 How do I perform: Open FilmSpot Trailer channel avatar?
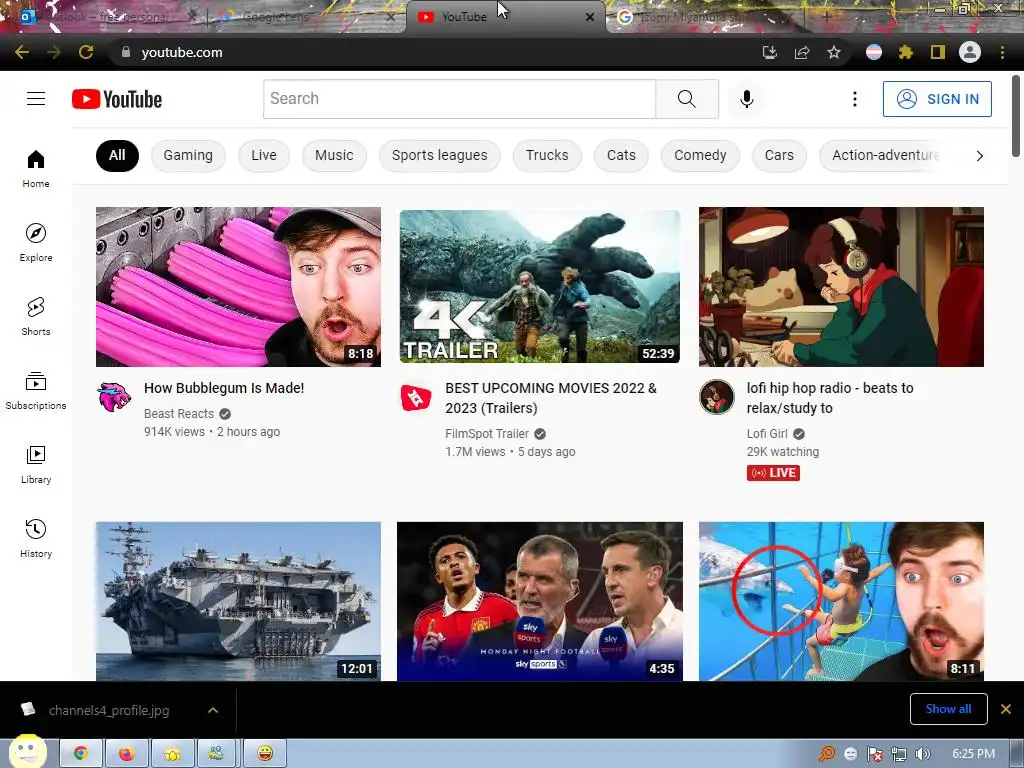click(x=416, y=397)
